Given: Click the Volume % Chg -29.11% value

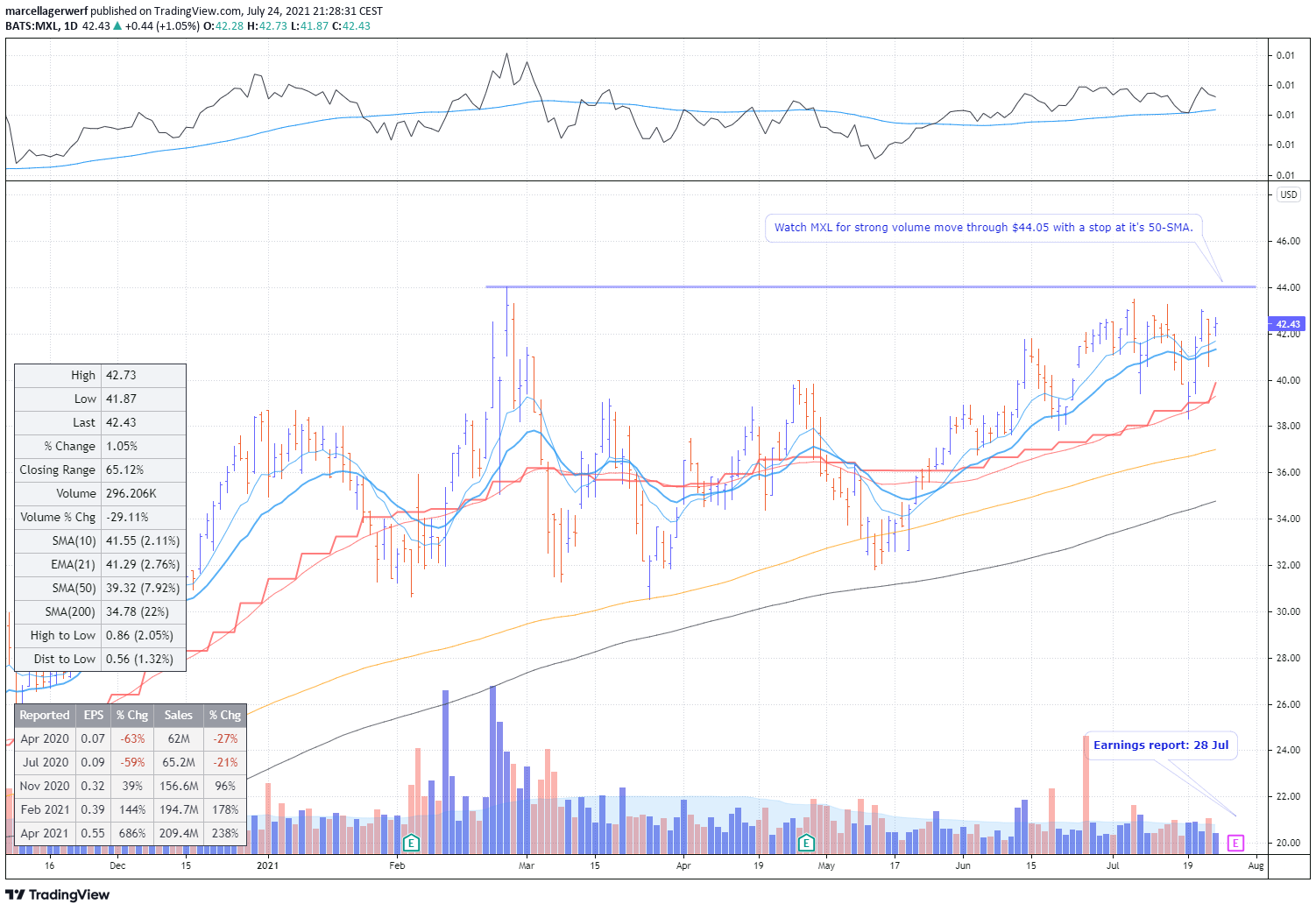Looking at the screenshot, I should (x=127, y=517).
